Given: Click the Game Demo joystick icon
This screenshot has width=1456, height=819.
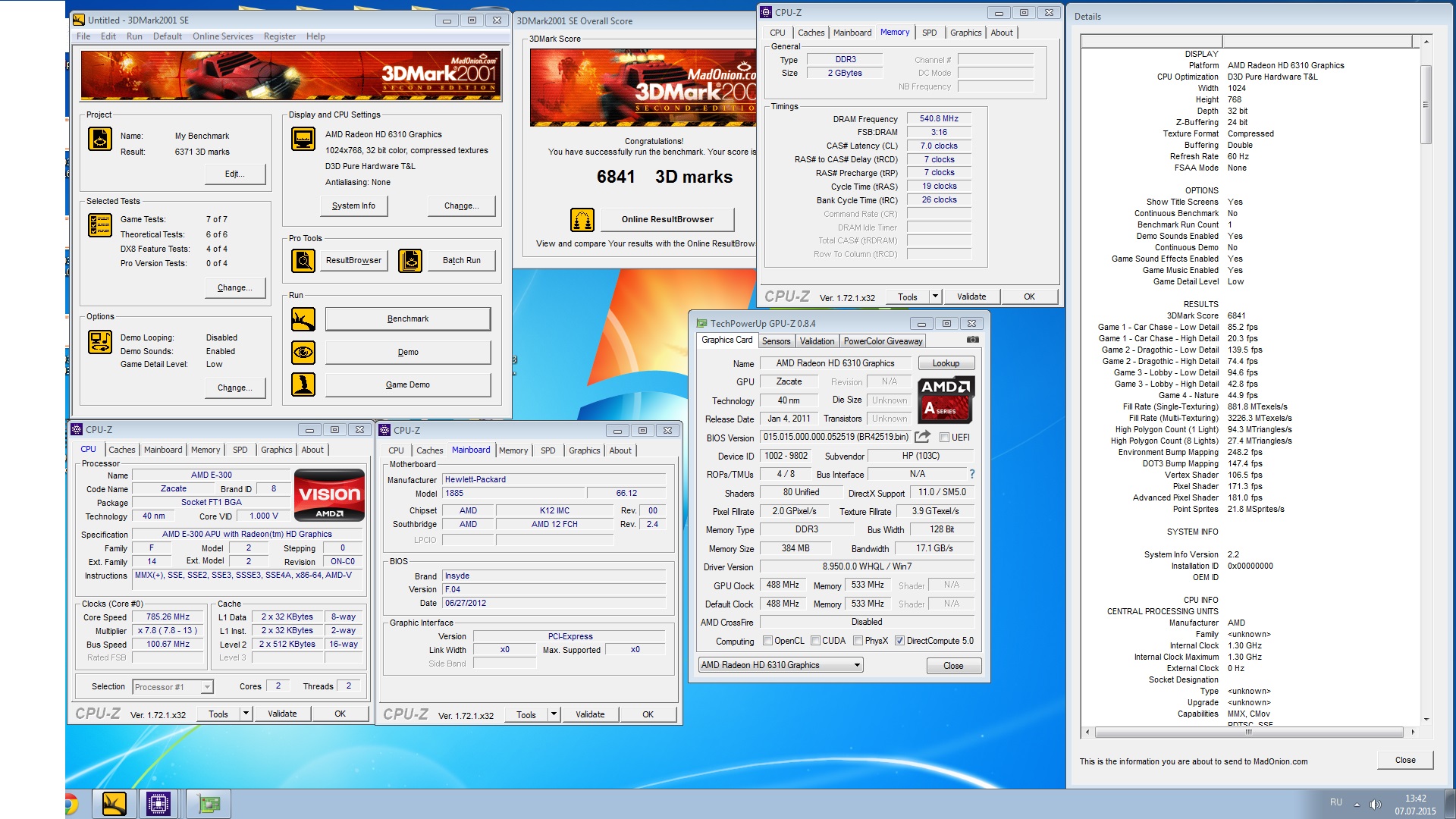Looking at the screenshot, I should pos(303,384).
